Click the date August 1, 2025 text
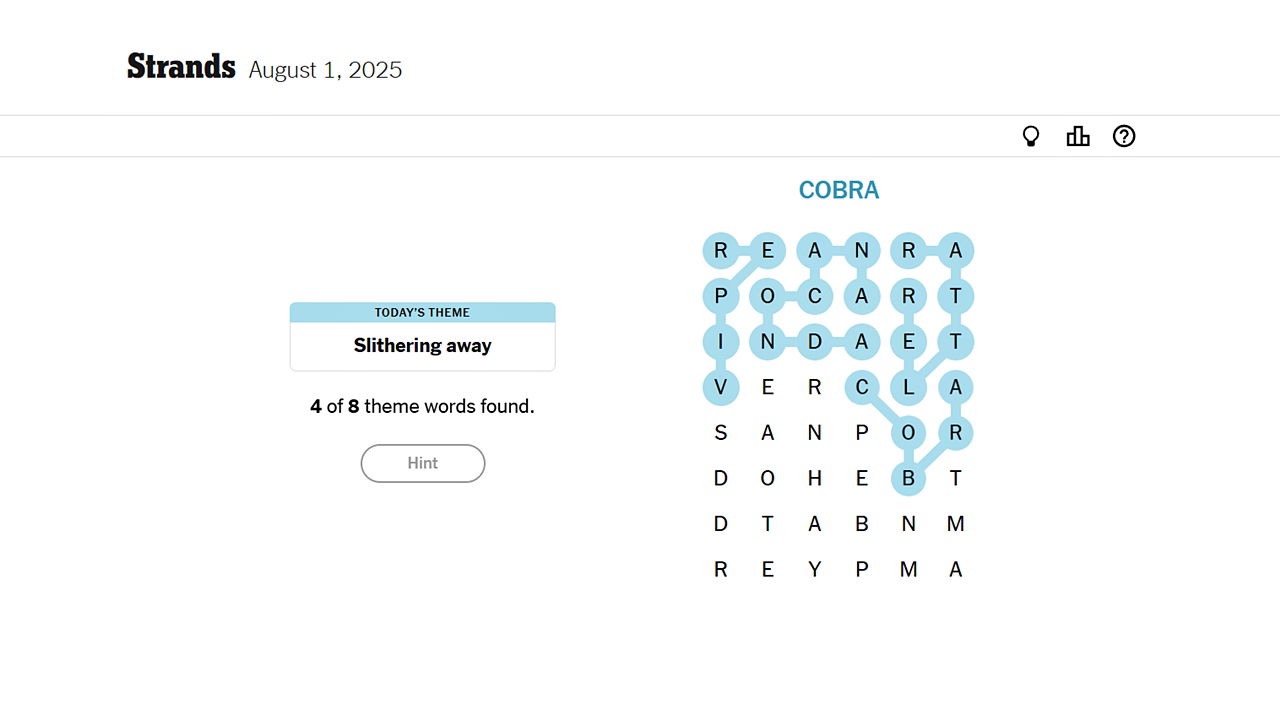Image resolution: width=1280 pixels, height=720 pixels. 325,70
